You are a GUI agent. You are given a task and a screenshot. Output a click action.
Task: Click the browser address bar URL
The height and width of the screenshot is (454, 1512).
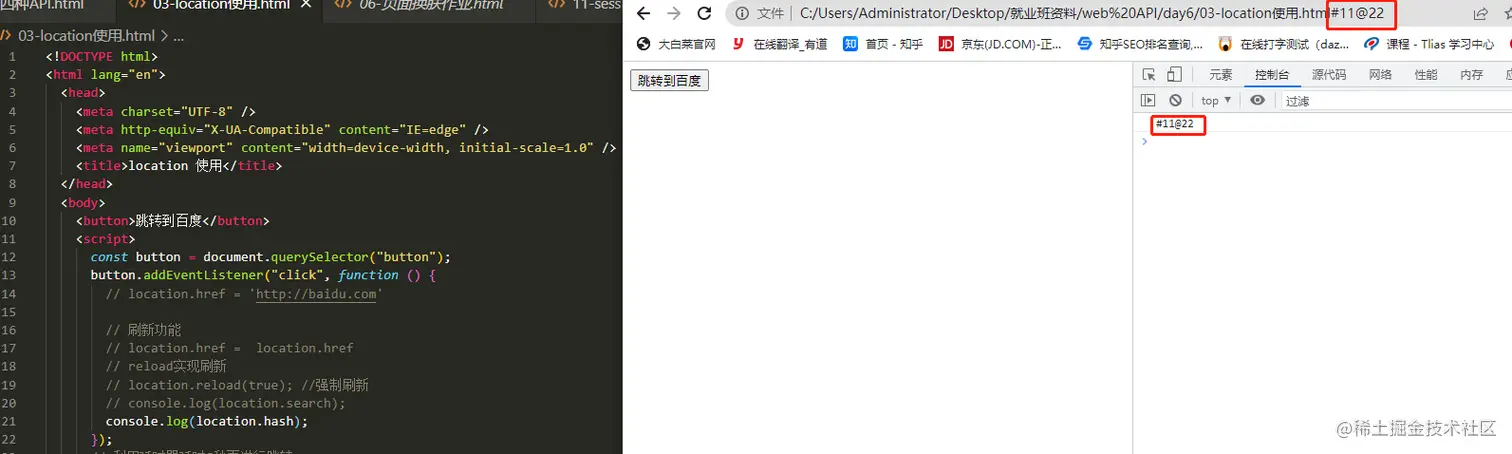(x=1092, y=14)
